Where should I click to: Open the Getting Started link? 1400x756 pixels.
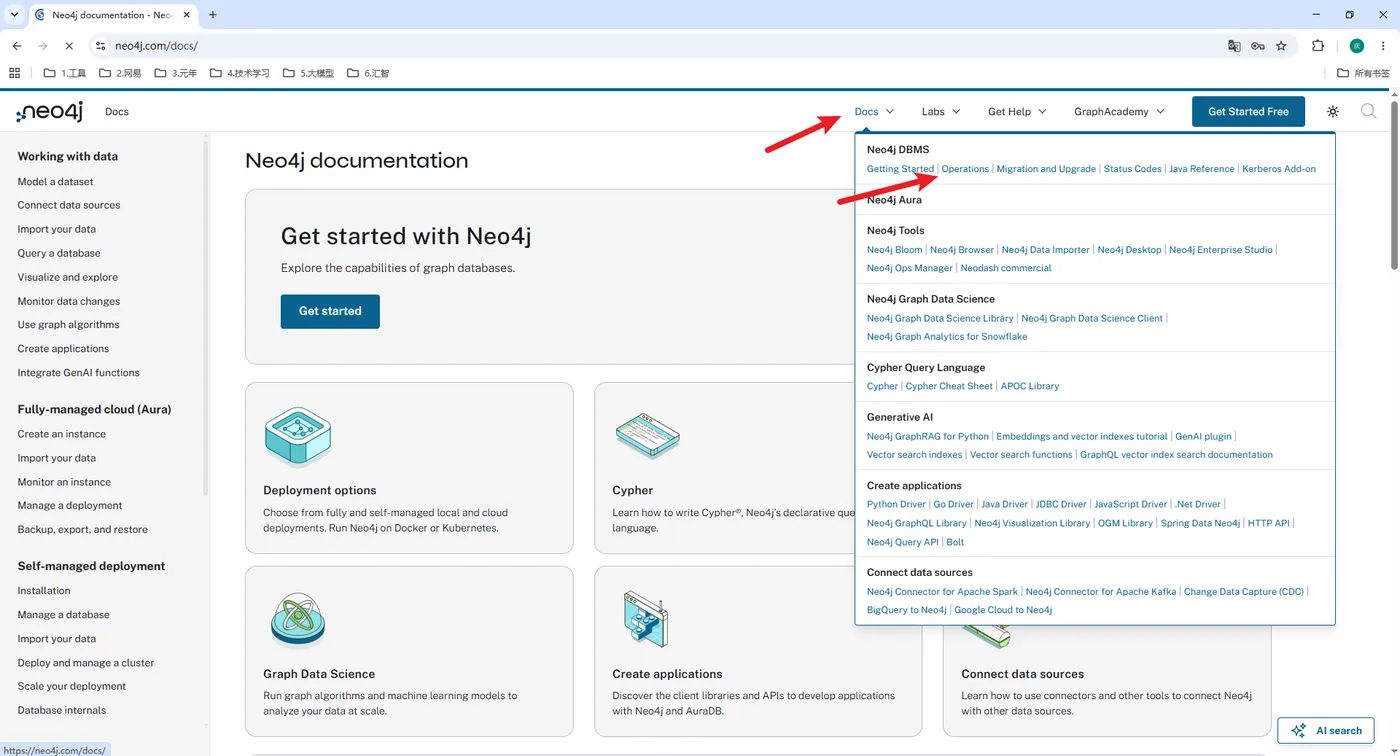pos(900,169)
